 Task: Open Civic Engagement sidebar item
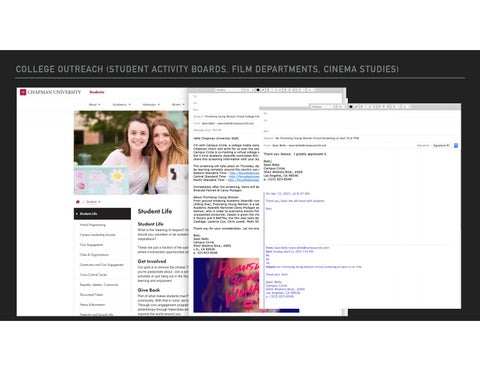tap(91, 245)
